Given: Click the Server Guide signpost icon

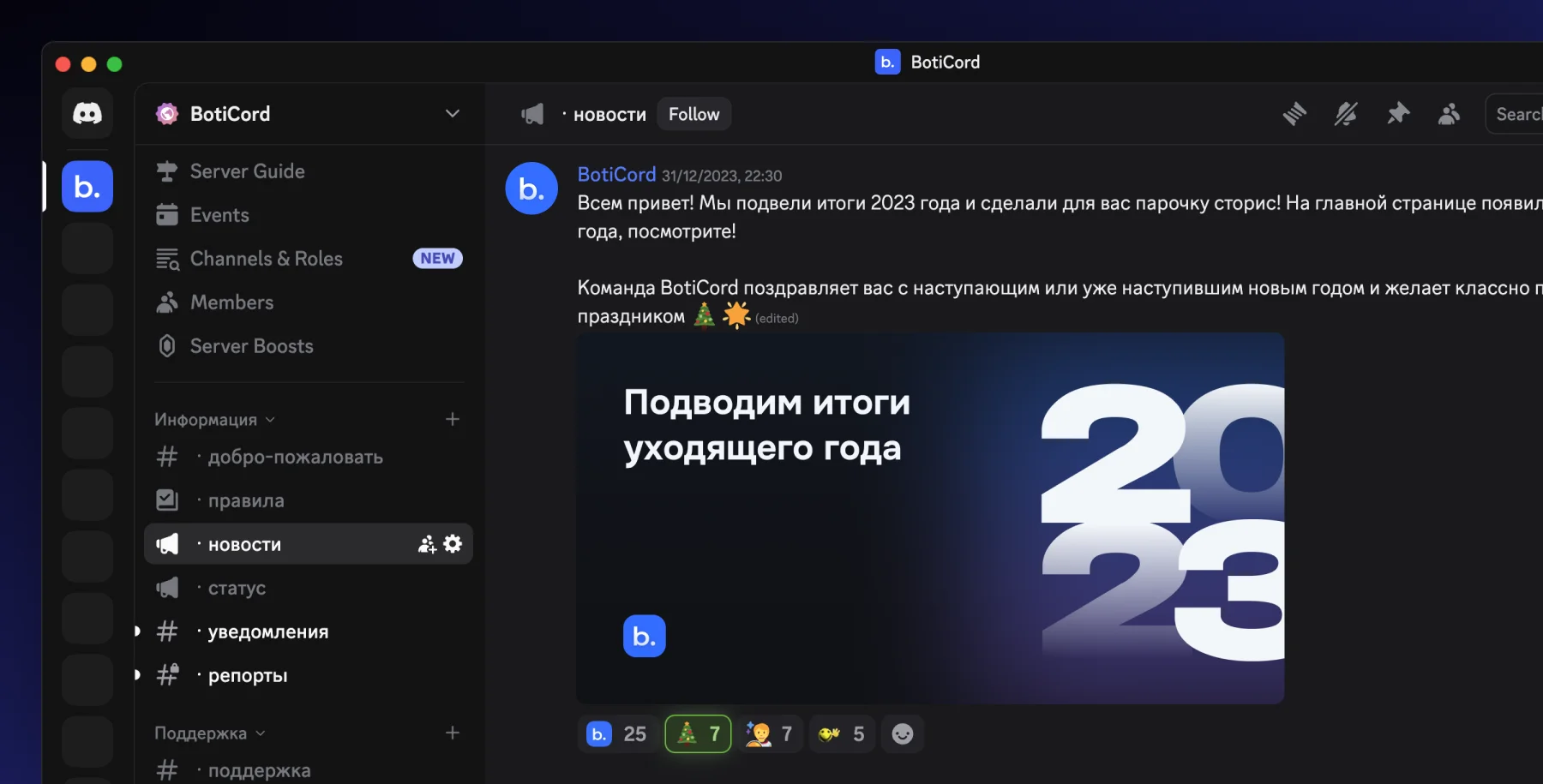Looking at the screenshot, I should 167,171.
